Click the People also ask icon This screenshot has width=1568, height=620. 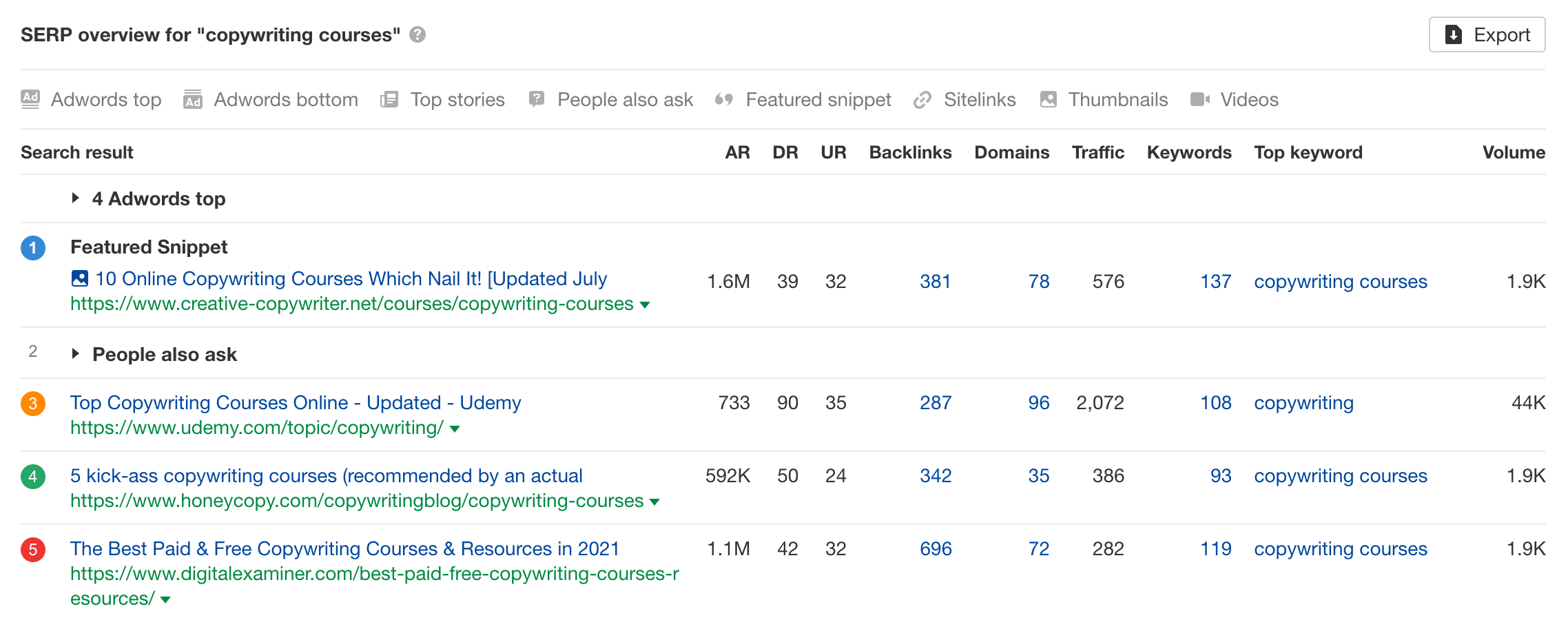537,99
